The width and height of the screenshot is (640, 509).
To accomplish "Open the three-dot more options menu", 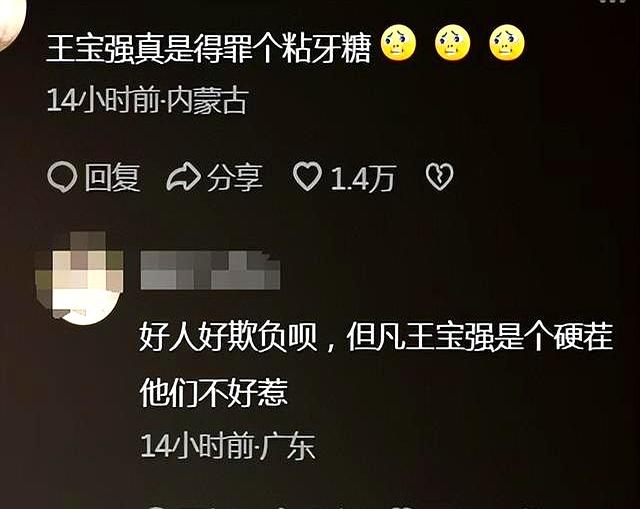I will pos(613,2).
